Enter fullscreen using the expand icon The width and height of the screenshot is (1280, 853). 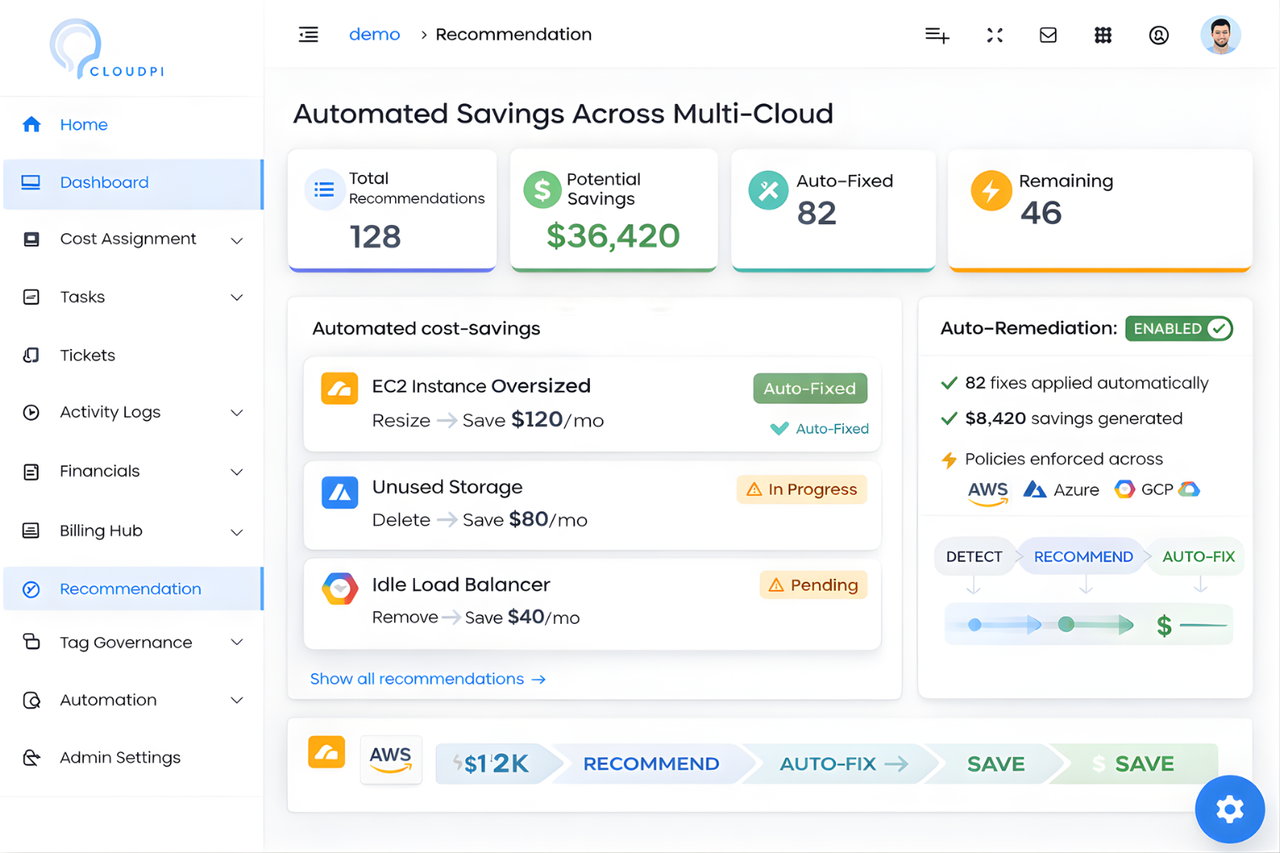click(994, 34)
